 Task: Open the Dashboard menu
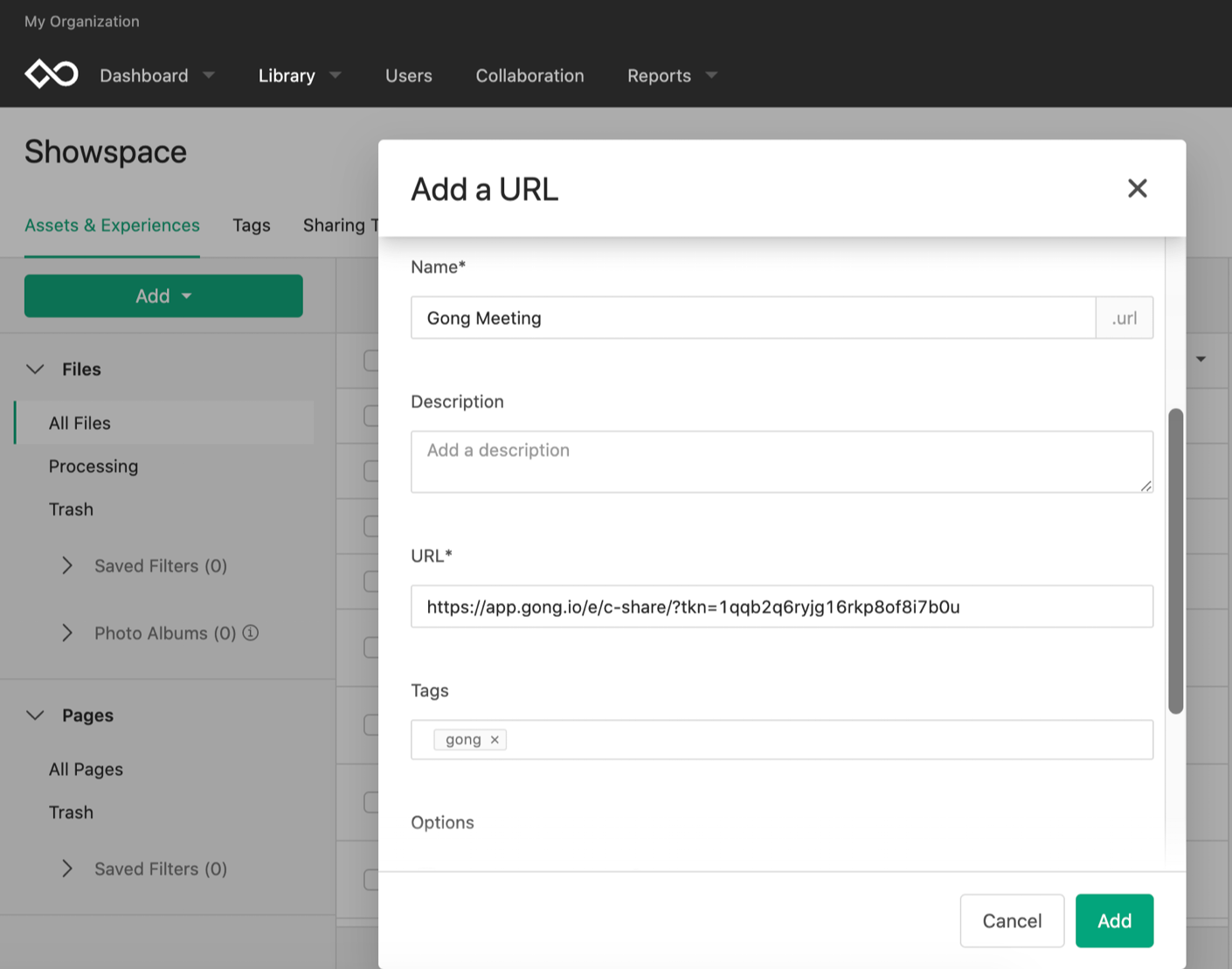pyautogui.click(x=144, y=75)
